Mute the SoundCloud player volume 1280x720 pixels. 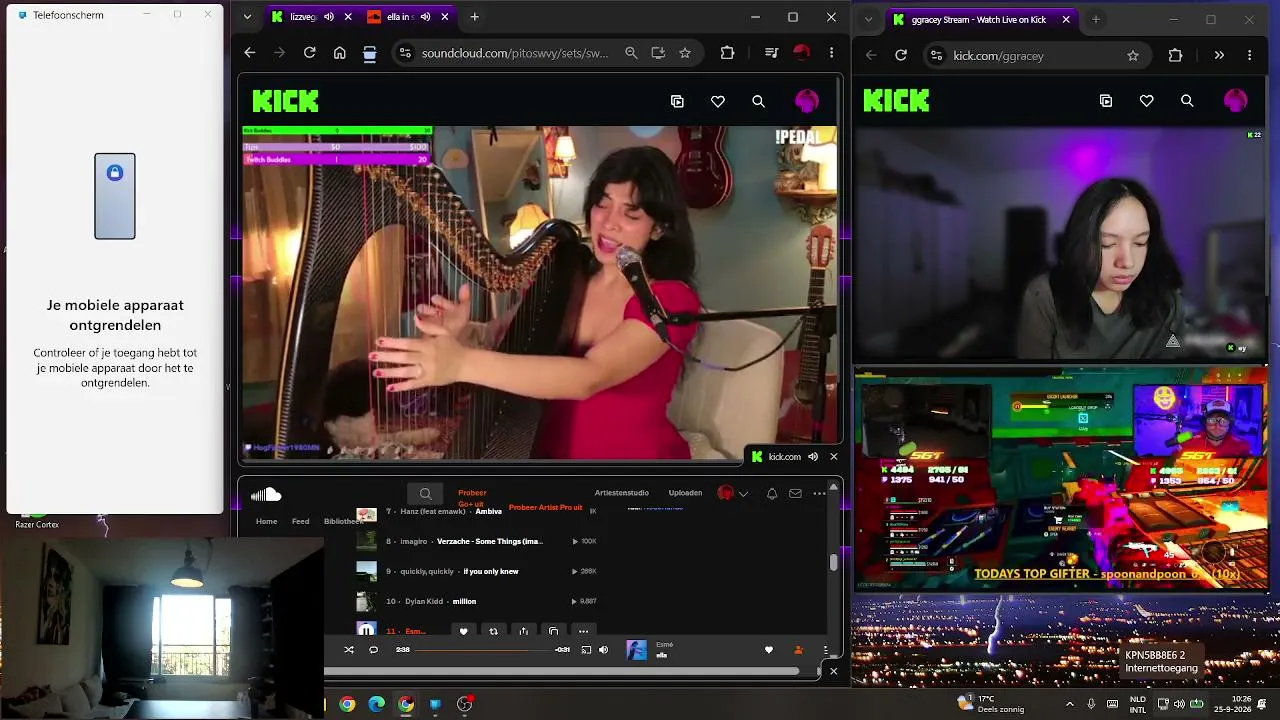603,650
